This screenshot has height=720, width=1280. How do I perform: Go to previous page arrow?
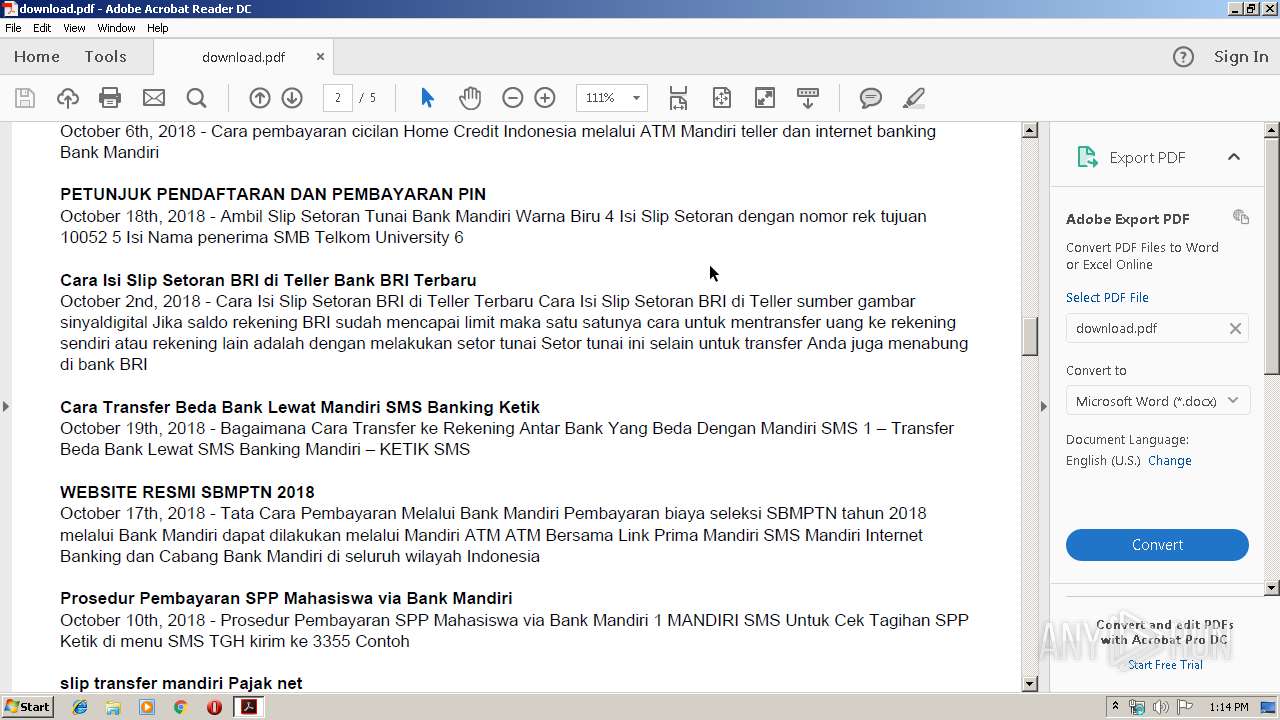[x=260, y=98]
